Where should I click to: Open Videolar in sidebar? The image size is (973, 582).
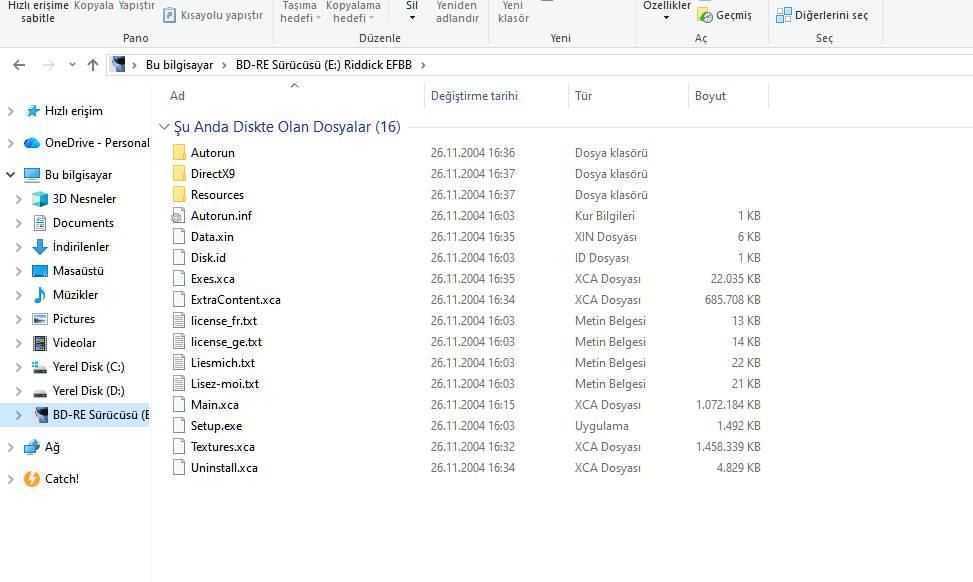click(74, 343)
